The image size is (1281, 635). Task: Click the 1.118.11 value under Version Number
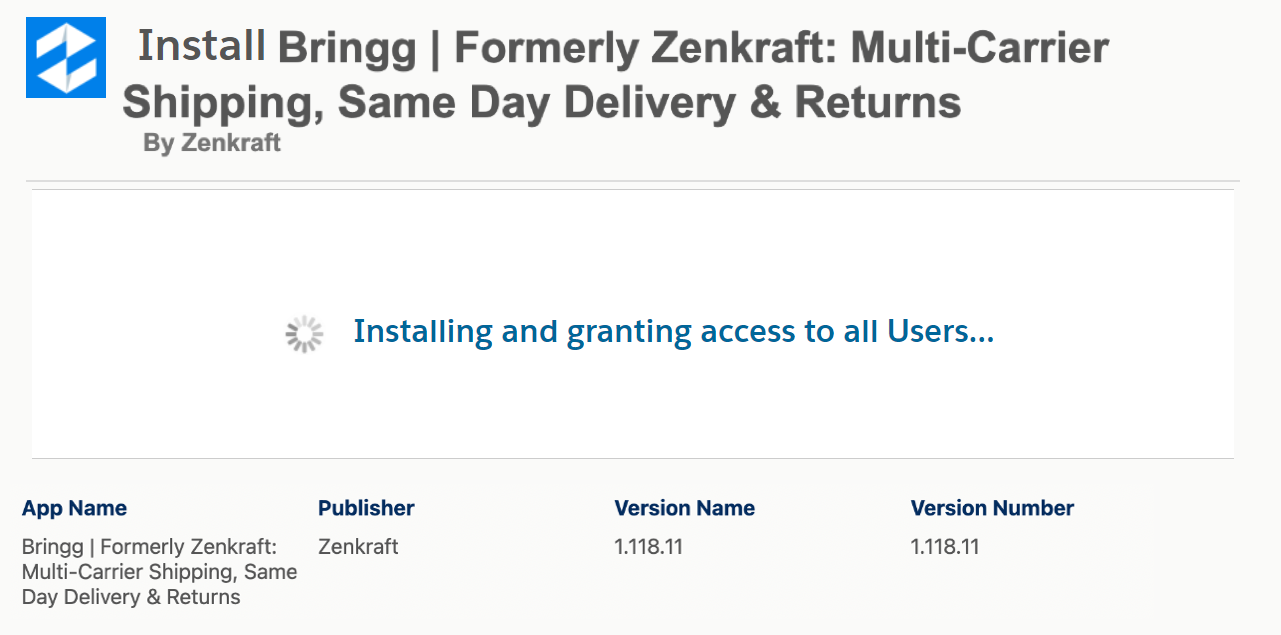(x=944, y=547)
